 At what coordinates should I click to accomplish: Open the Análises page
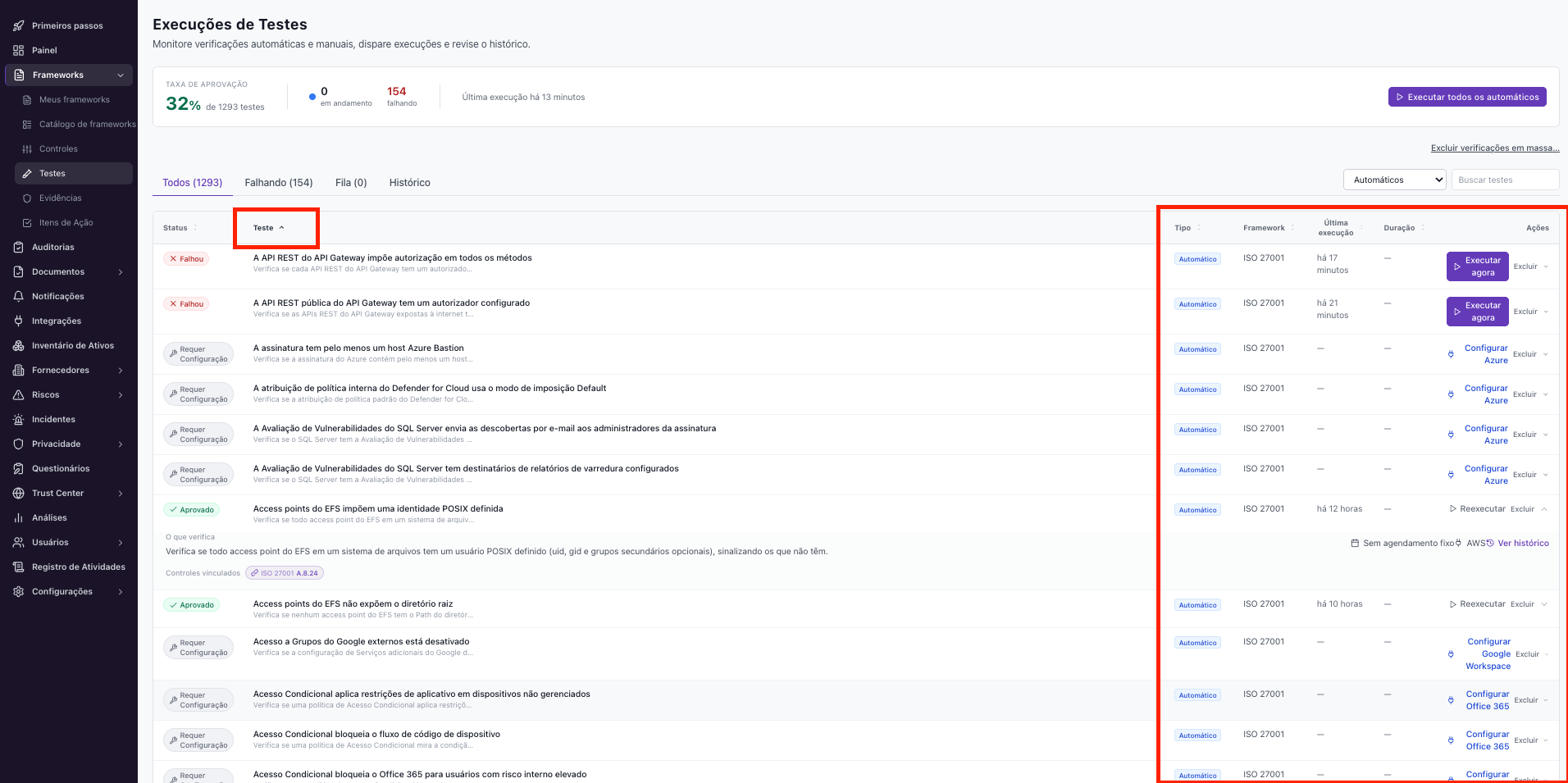coord(49,517)
